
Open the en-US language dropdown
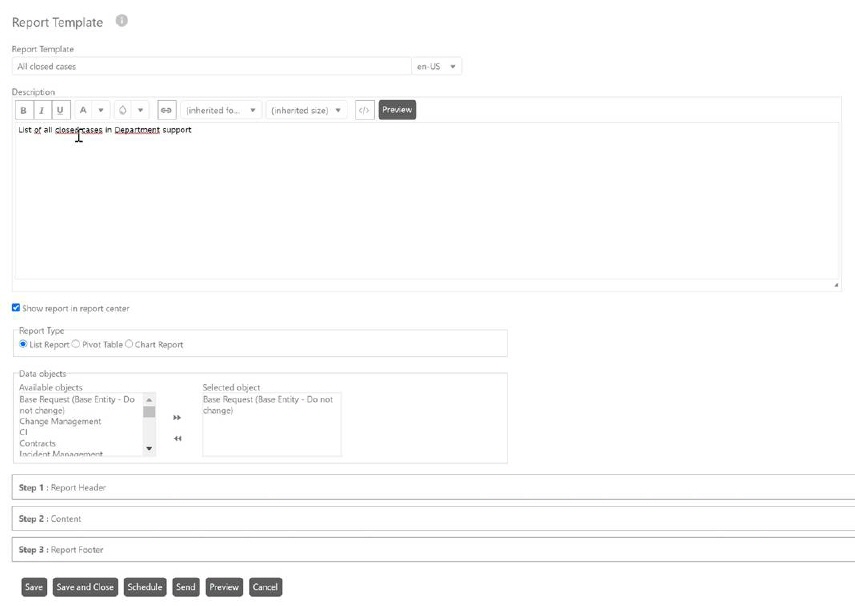tap(437, 67)
